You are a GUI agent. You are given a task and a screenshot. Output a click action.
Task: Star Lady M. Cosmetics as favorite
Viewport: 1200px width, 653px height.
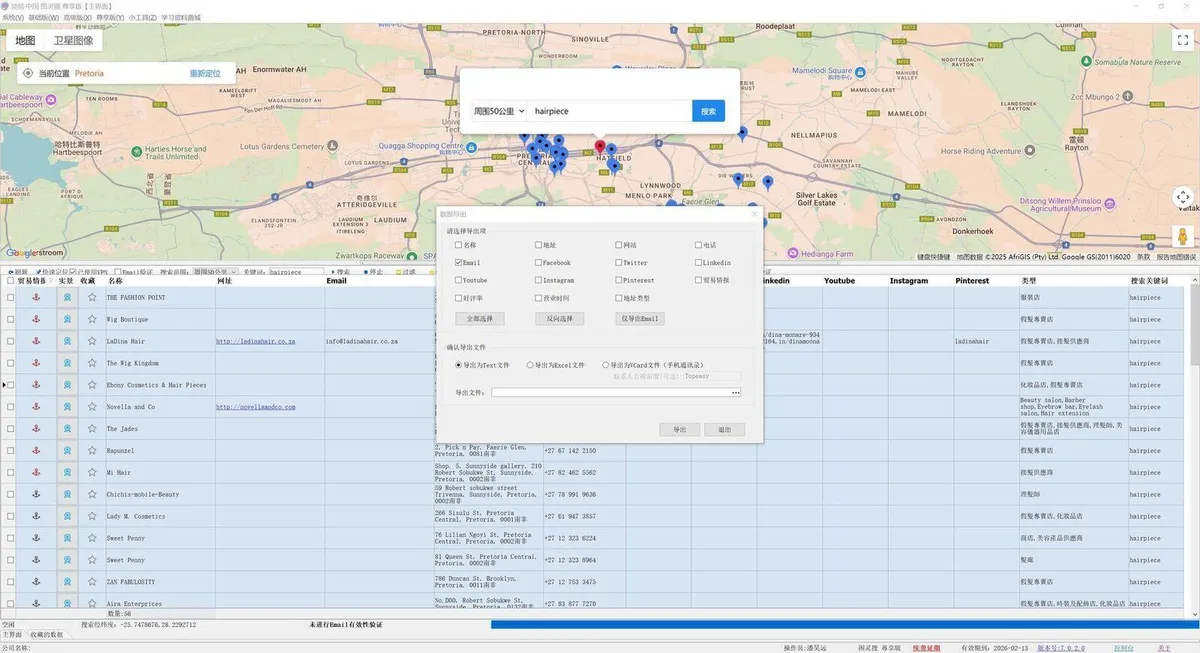point(91,516)
